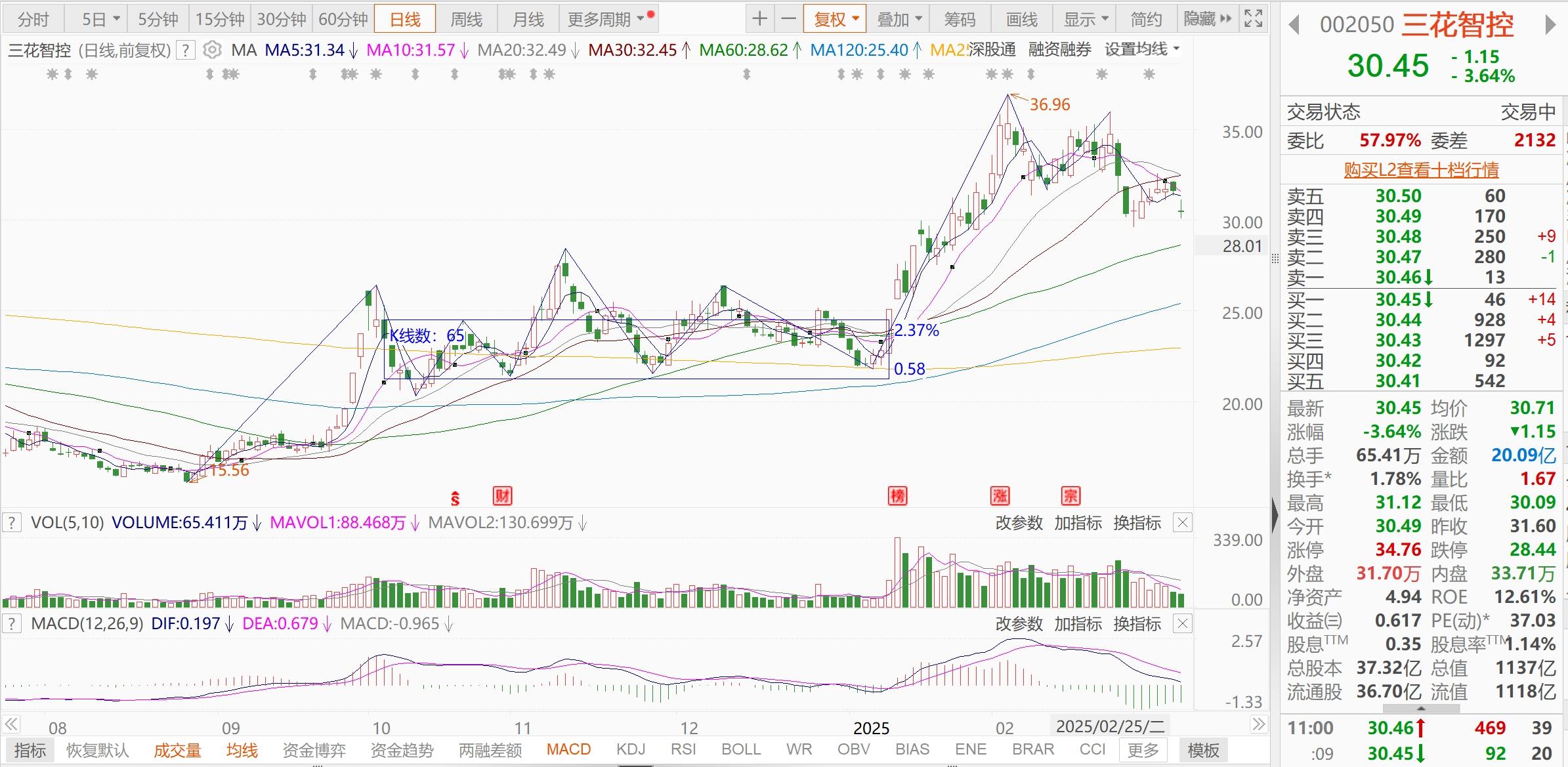
Task: Click MACD panel 加指标
Action: pos(1078,623)
